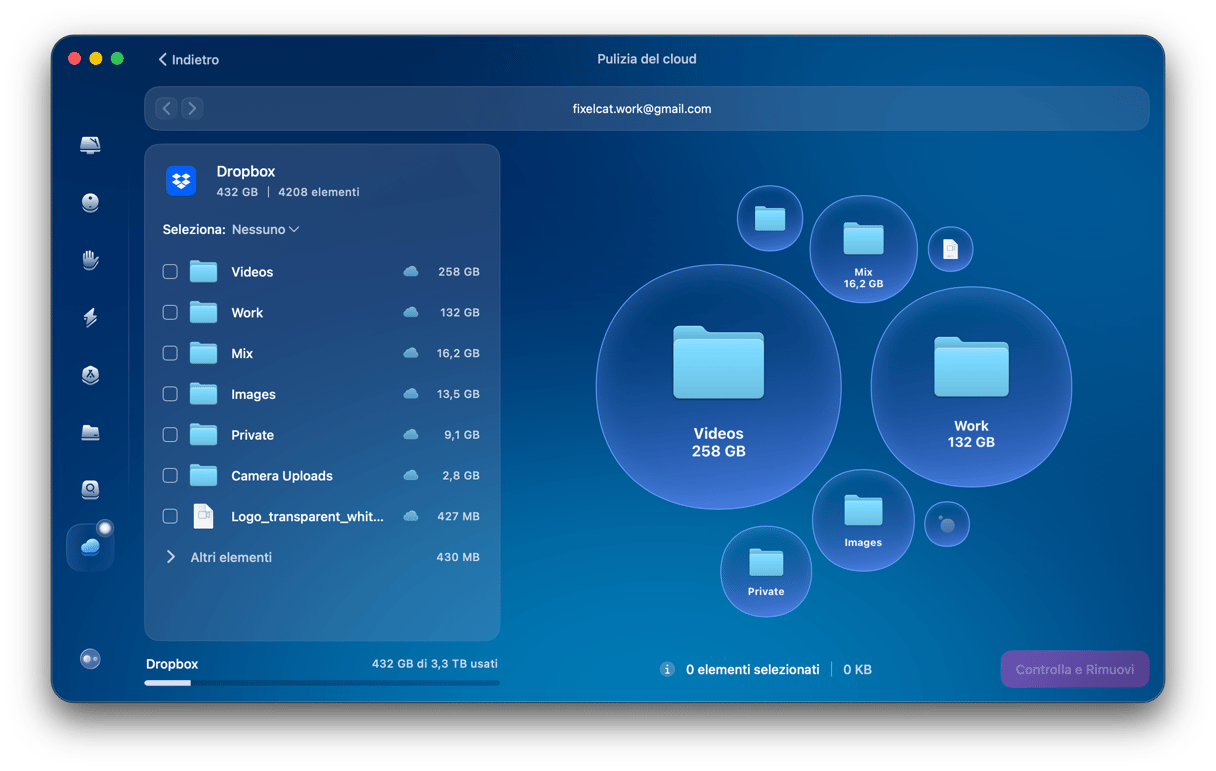Screen dimensions: 1216x771
Task: Expand the Altri elementi row
Action: [x=171, y=557]
